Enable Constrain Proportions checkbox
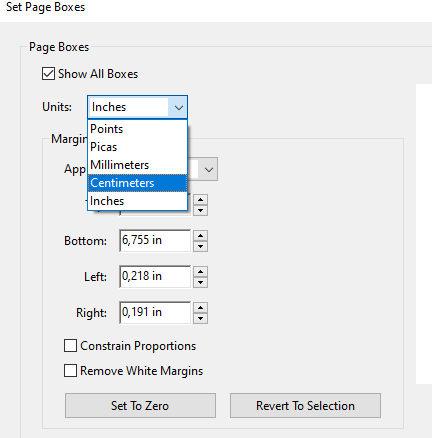 70,346
